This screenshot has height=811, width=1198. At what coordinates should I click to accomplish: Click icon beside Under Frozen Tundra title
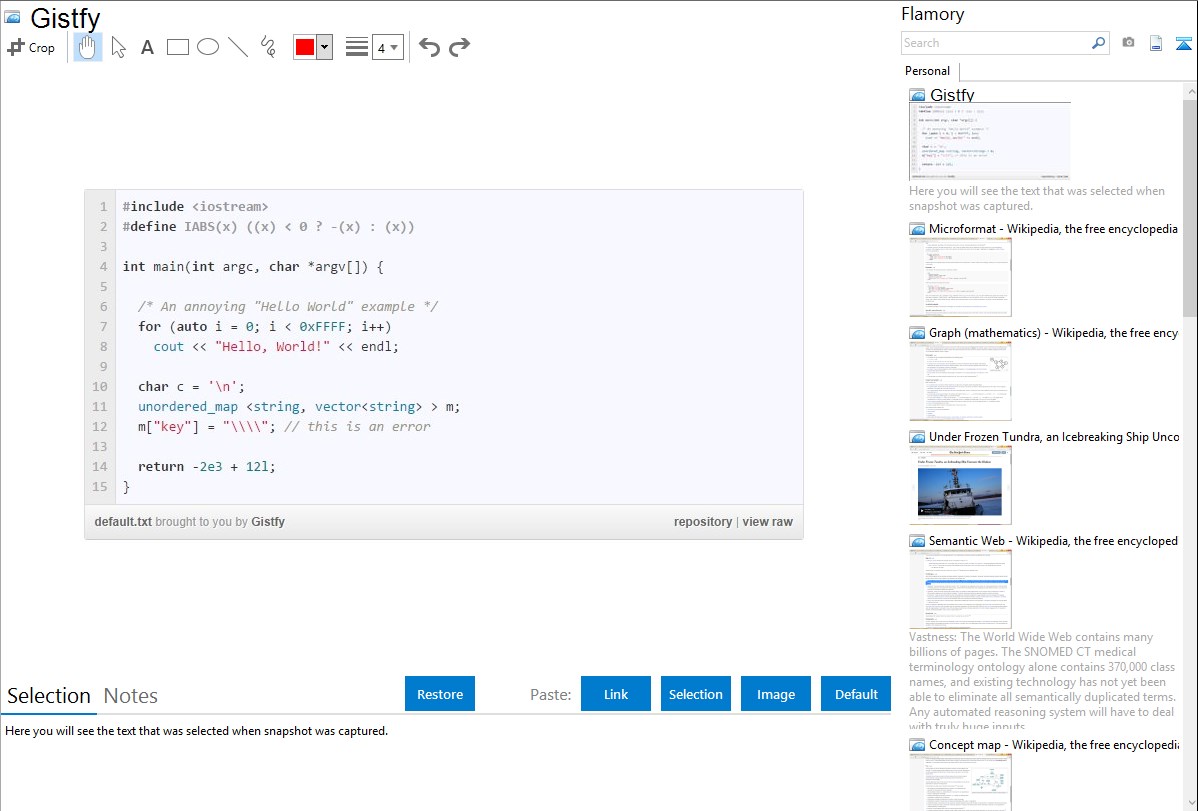pos(918,437)
